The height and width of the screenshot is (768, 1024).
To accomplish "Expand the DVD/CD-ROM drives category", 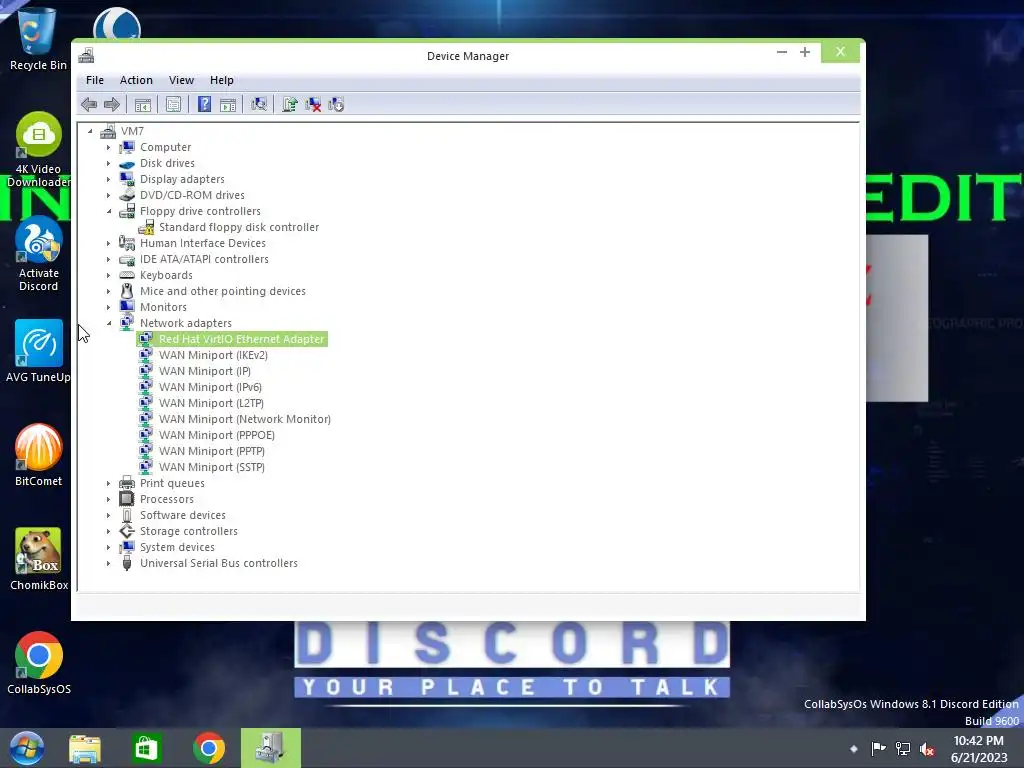I will click(108, 195).
